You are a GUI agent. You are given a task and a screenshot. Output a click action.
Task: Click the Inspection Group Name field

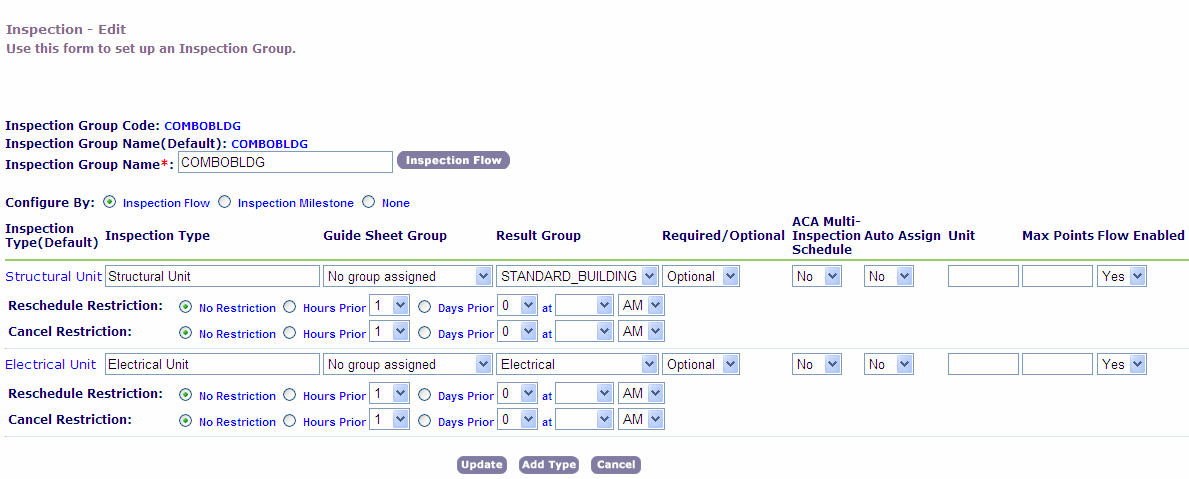click(x=285, y=162)
